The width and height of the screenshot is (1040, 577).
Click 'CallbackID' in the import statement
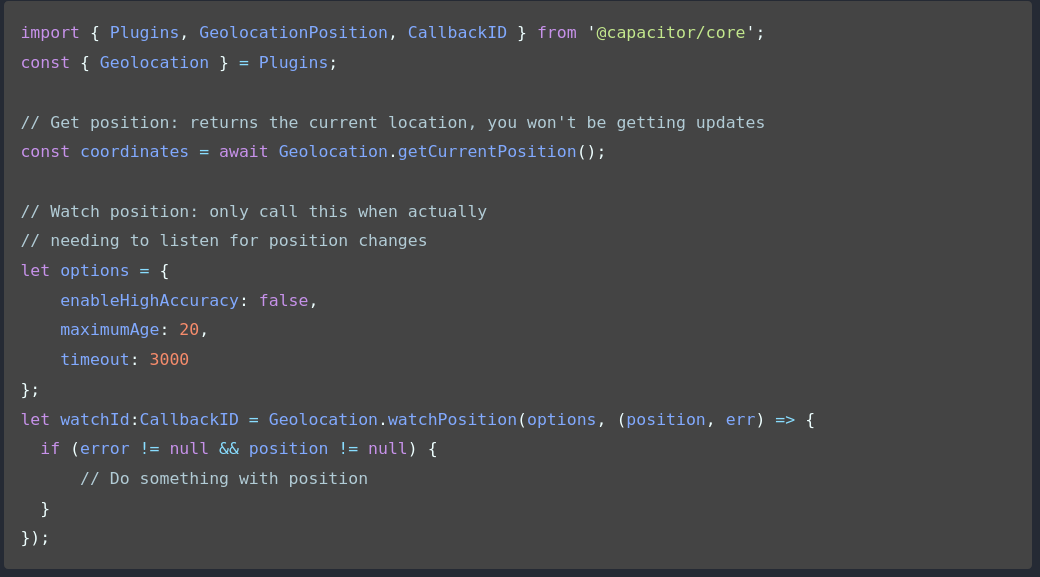coord(457,32)
